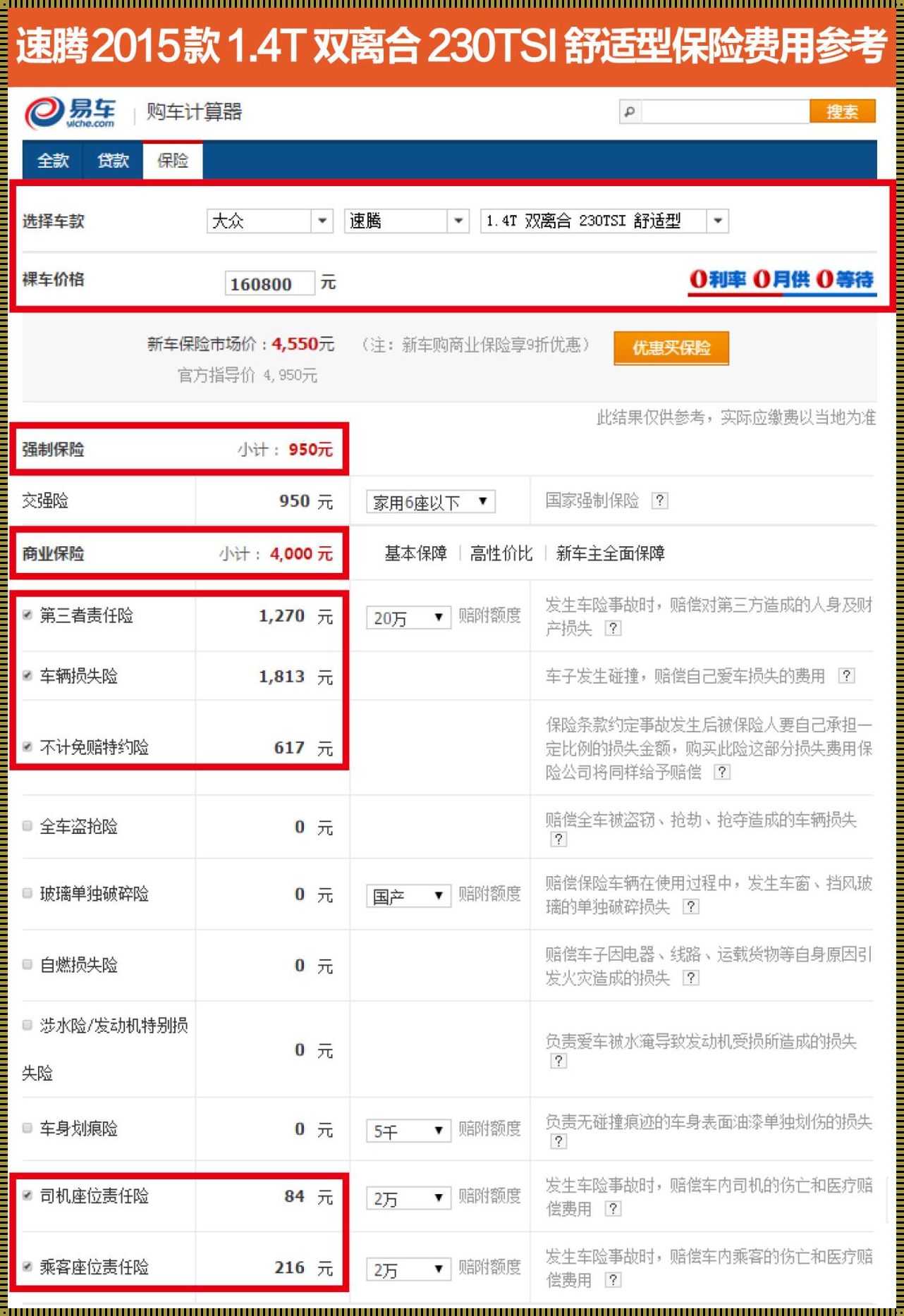
Task: Open the 大众 brand dropdown
Action: click(x=269, y=221)
